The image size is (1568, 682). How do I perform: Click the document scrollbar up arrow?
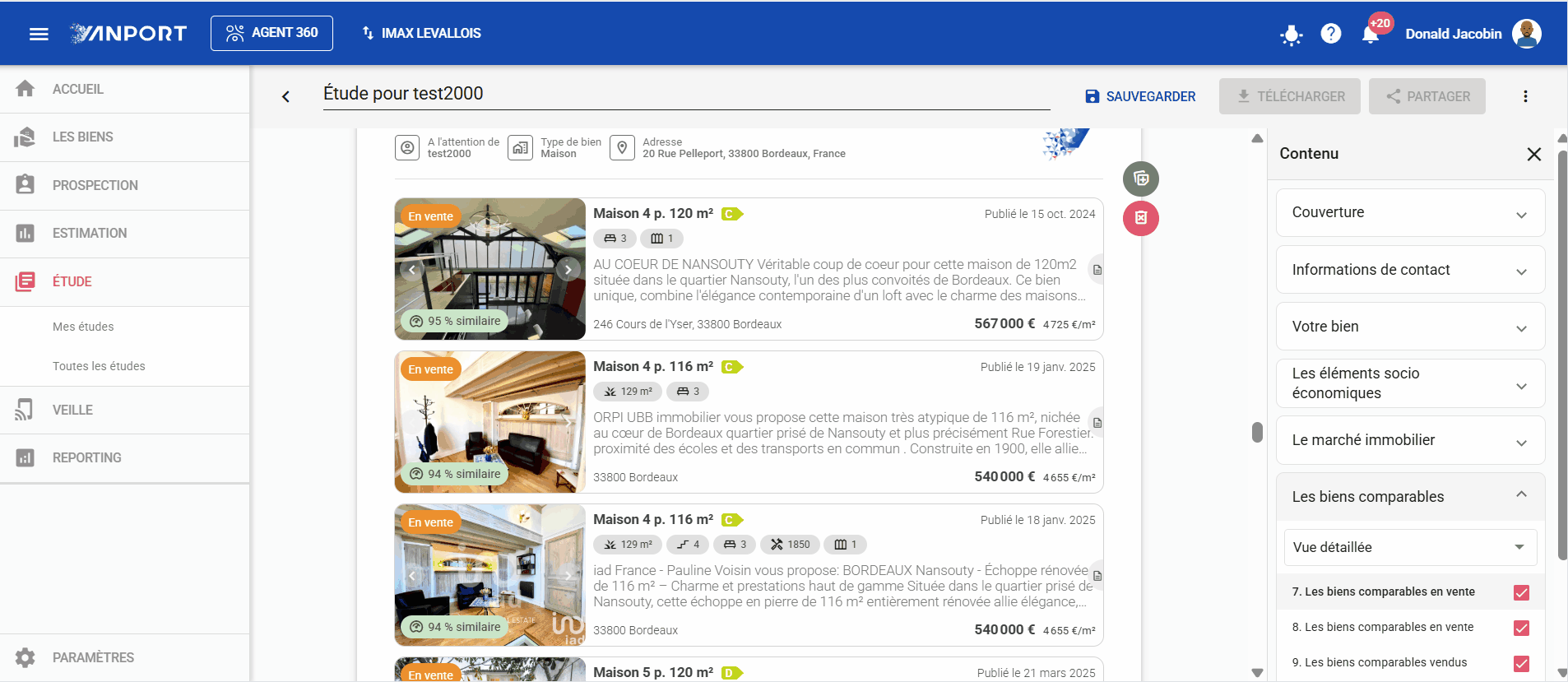1257,138
